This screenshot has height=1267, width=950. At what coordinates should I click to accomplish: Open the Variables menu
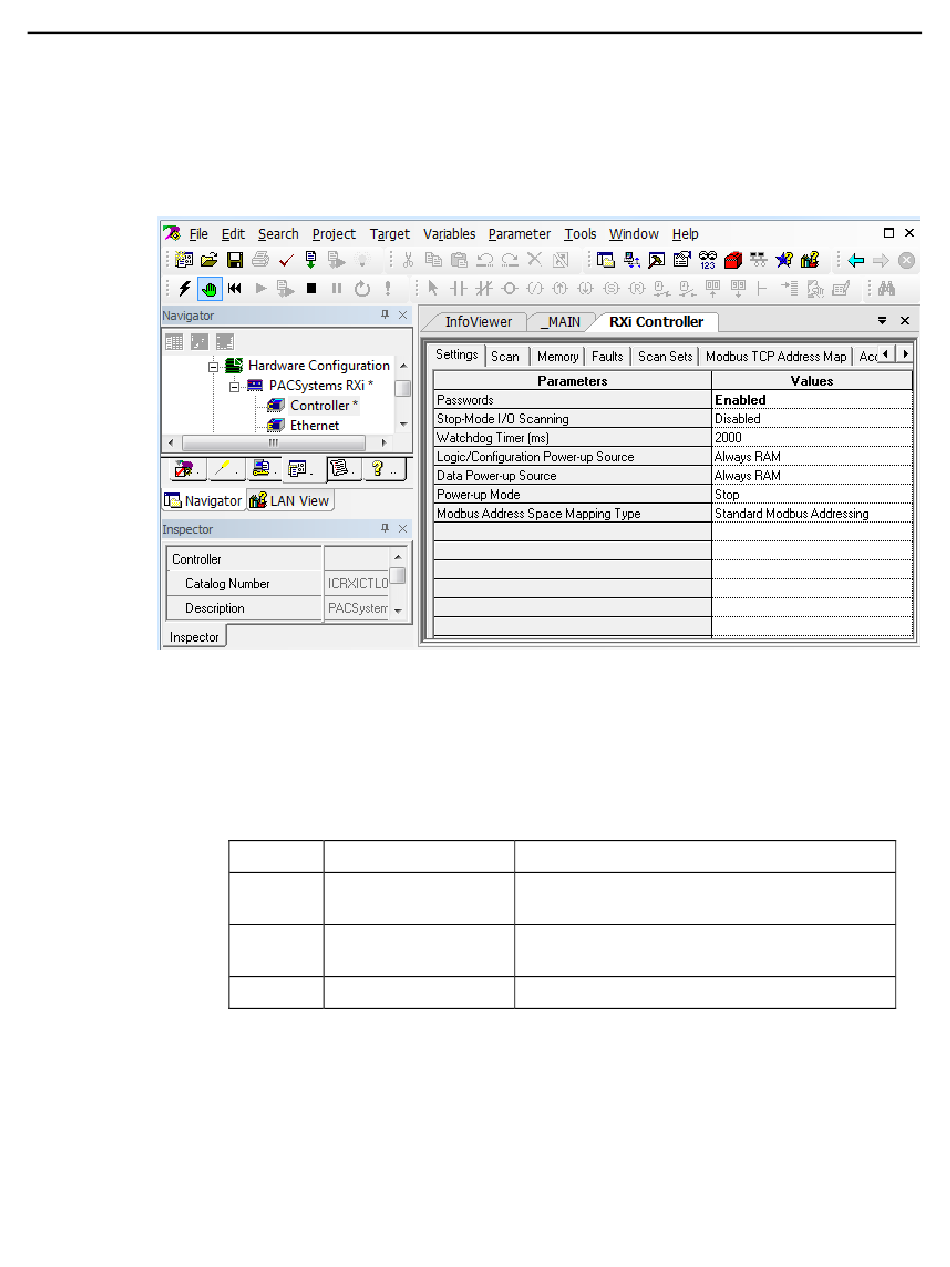pos(449,234)
